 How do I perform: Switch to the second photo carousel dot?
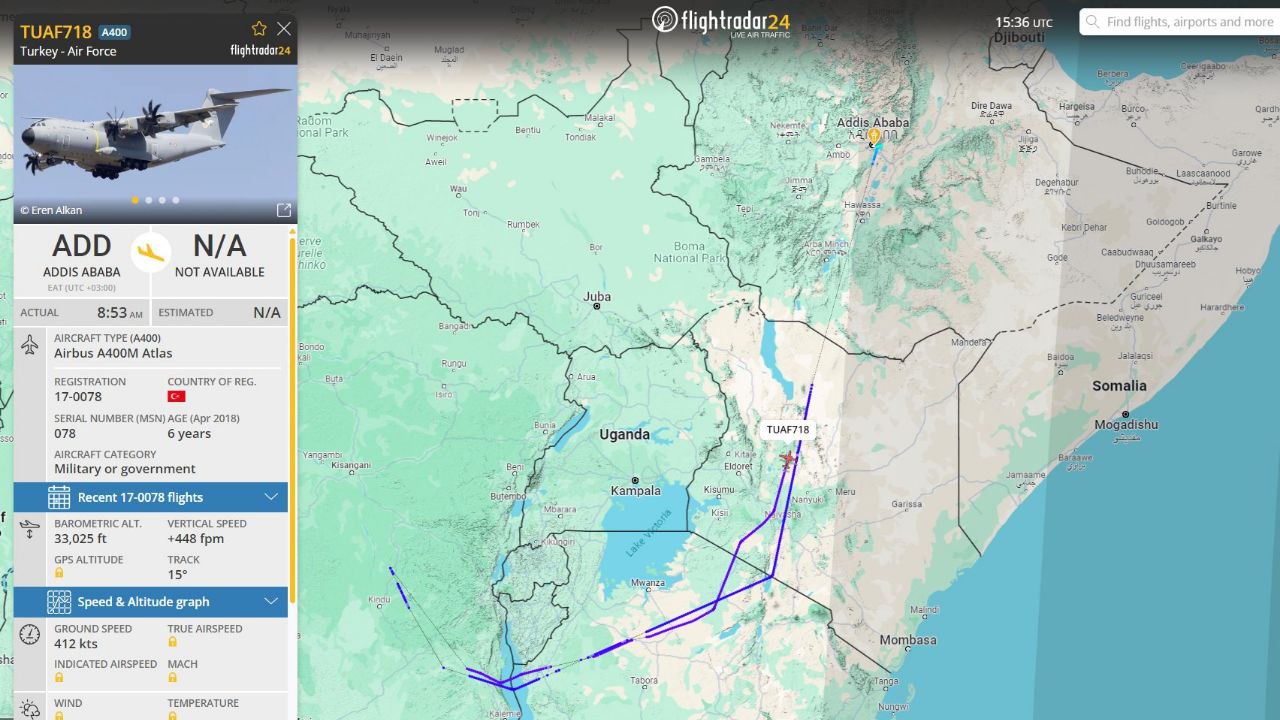click(149, 200)
